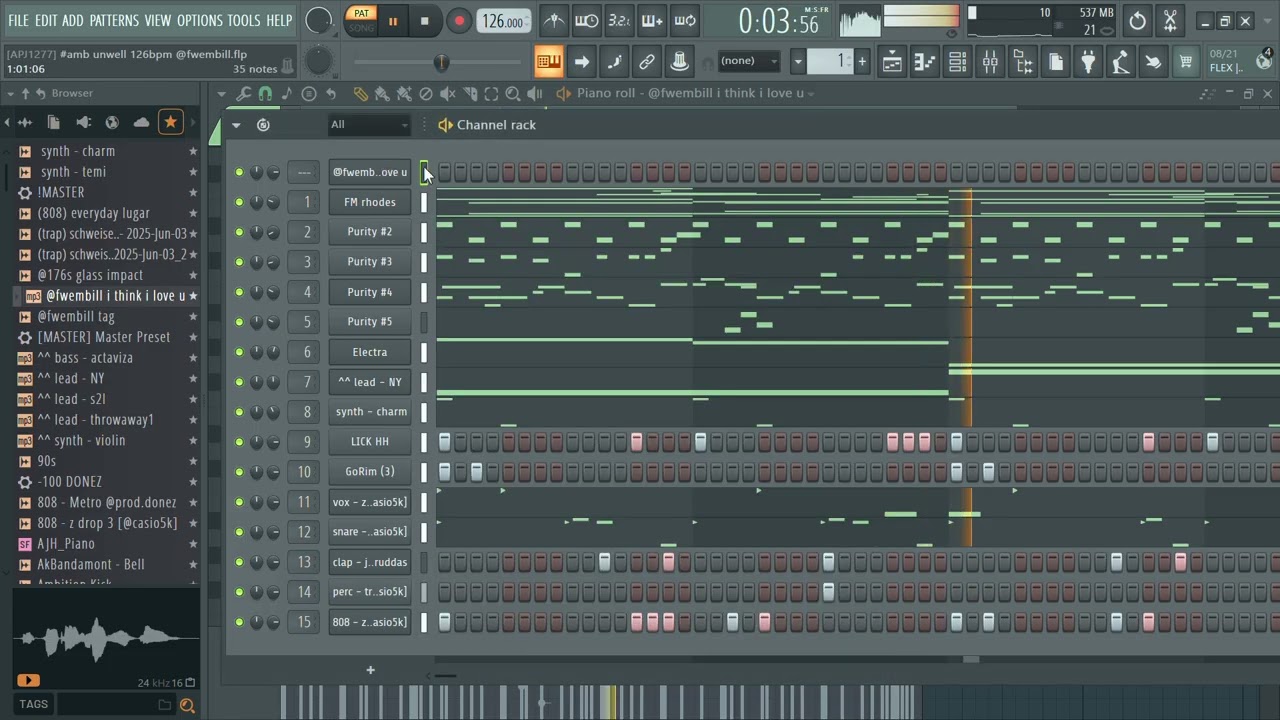The width and height of the screenshot is (1280, 720).
Task: Select the piano roll mute tool
Action: click(448, 94)
